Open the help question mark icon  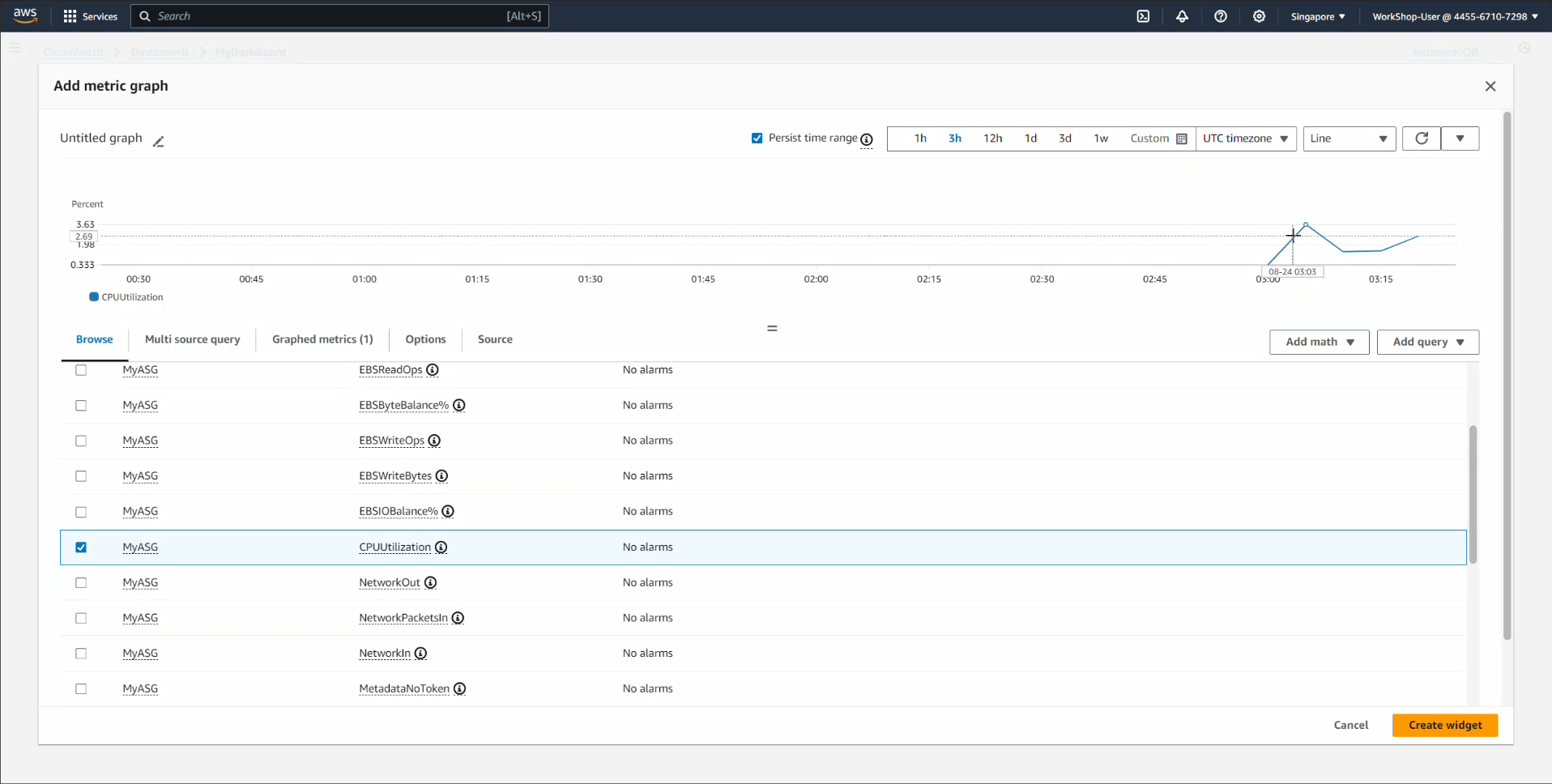click(1221, 16)
